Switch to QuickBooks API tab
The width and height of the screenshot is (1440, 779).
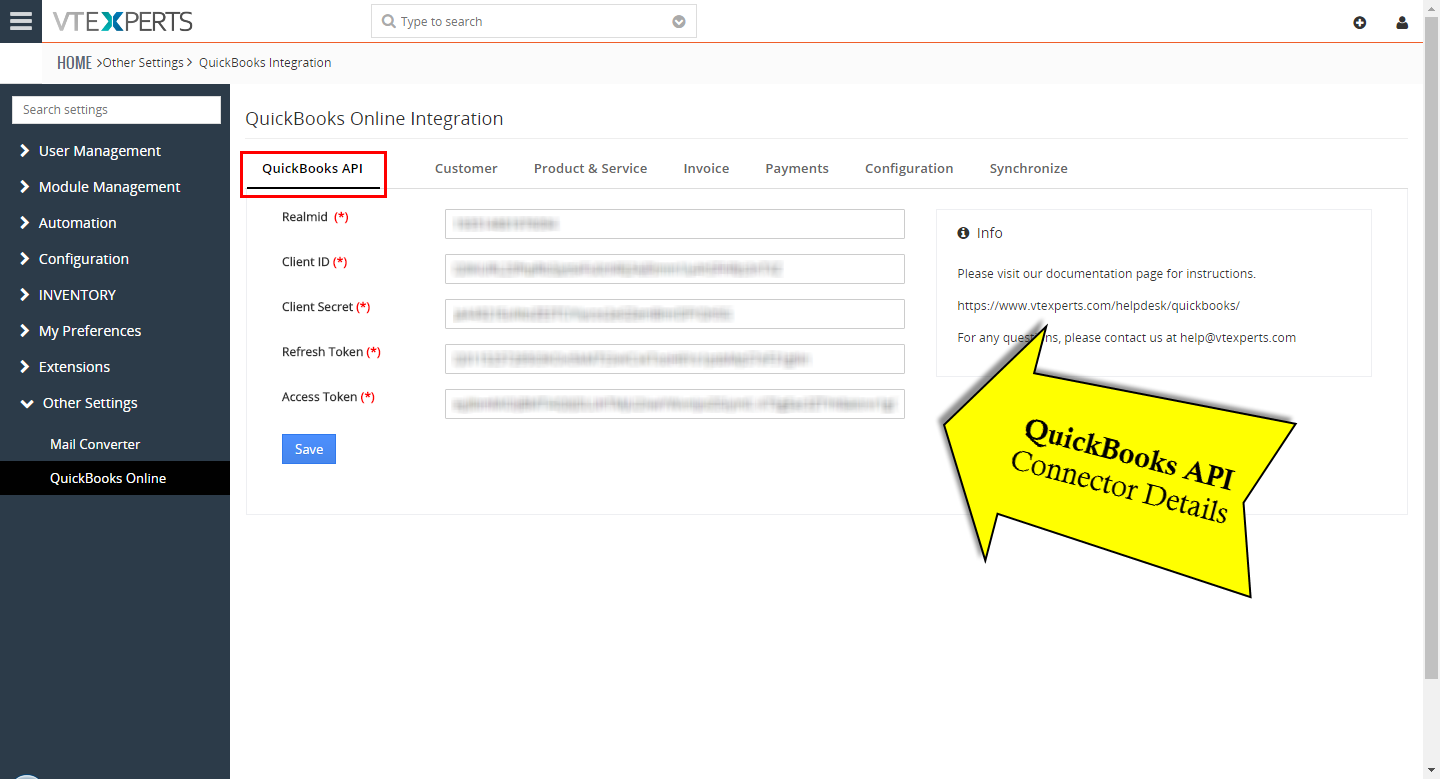(312, 168)
